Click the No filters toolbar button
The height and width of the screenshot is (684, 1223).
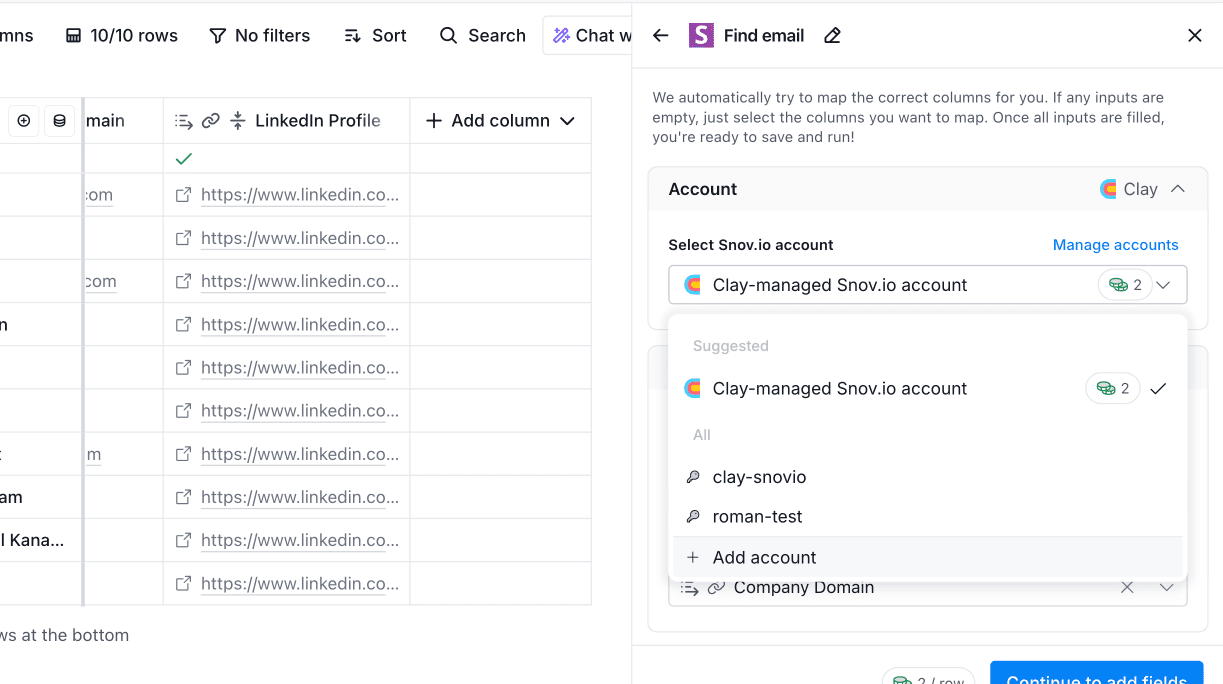point(259,36)
